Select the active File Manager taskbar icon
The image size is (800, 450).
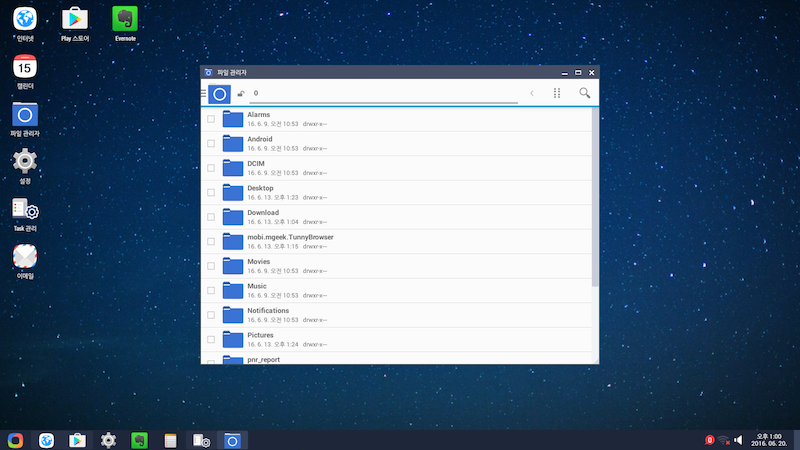coord(232,440)
